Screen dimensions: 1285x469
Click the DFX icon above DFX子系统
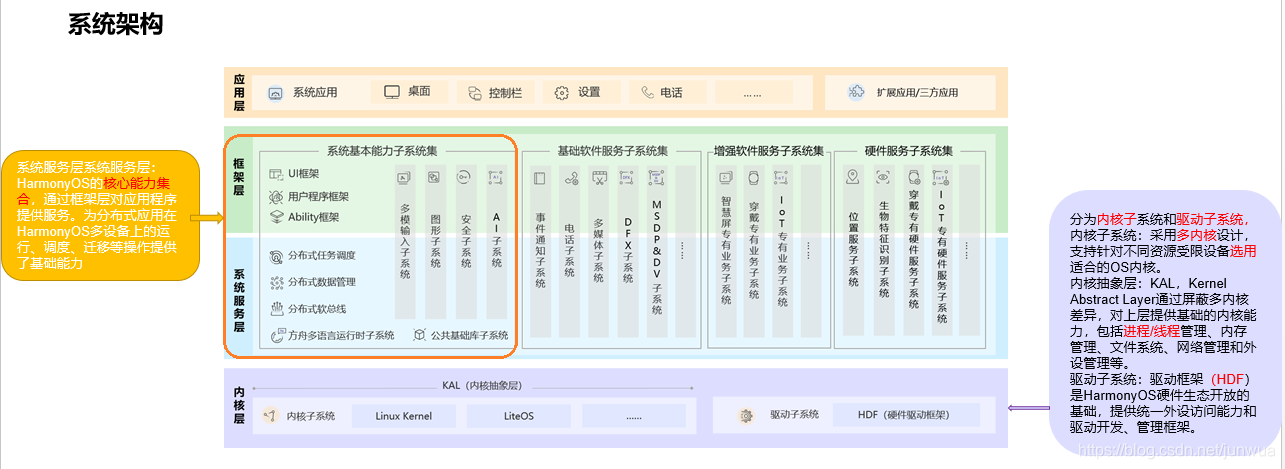click(x=627, y=178)
